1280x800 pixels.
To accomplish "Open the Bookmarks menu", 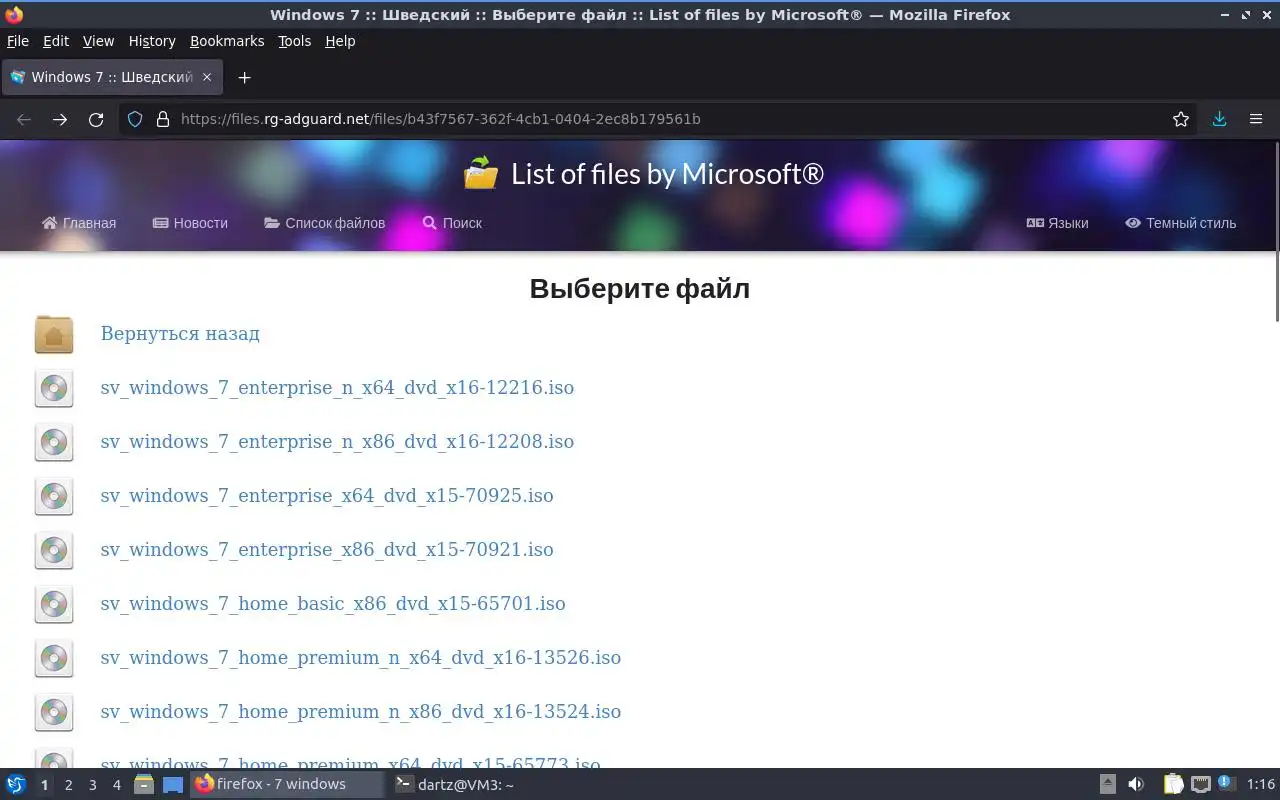I will 227,41.
